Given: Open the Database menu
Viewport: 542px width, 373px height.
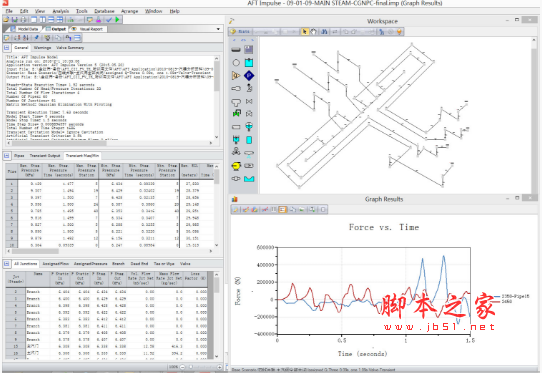Looking at the screenshot, I should tap(104, 11).
